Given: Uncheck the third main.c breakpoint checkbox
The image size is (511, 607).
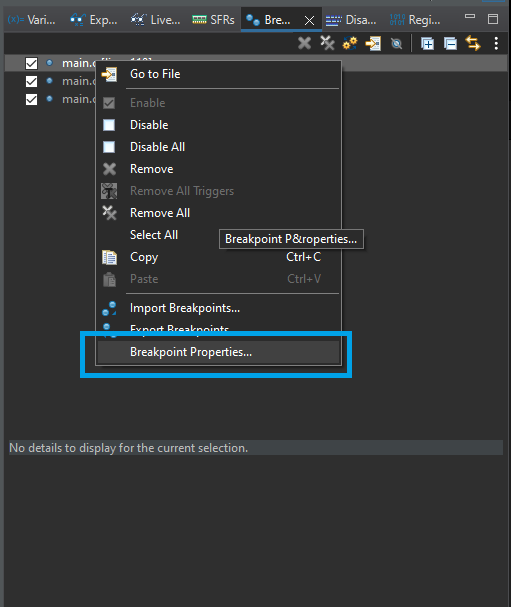Looking at the screenshot, I should point(31,99).
